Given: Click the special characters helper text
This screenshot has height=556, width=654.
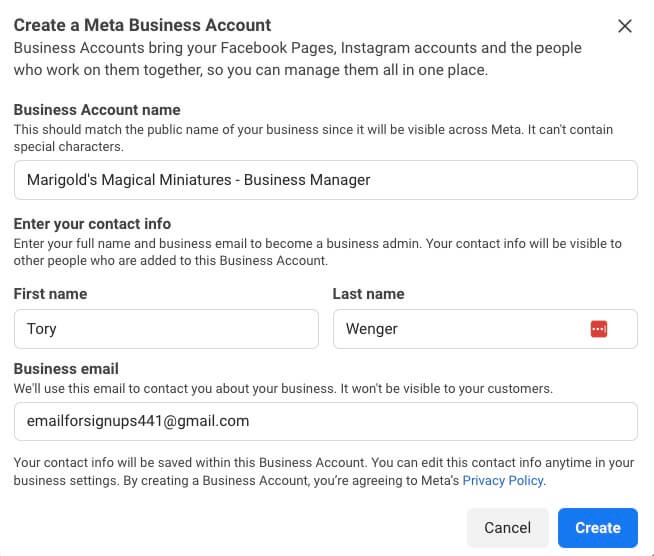Looking at the screenshot, I should pos(313,138).
